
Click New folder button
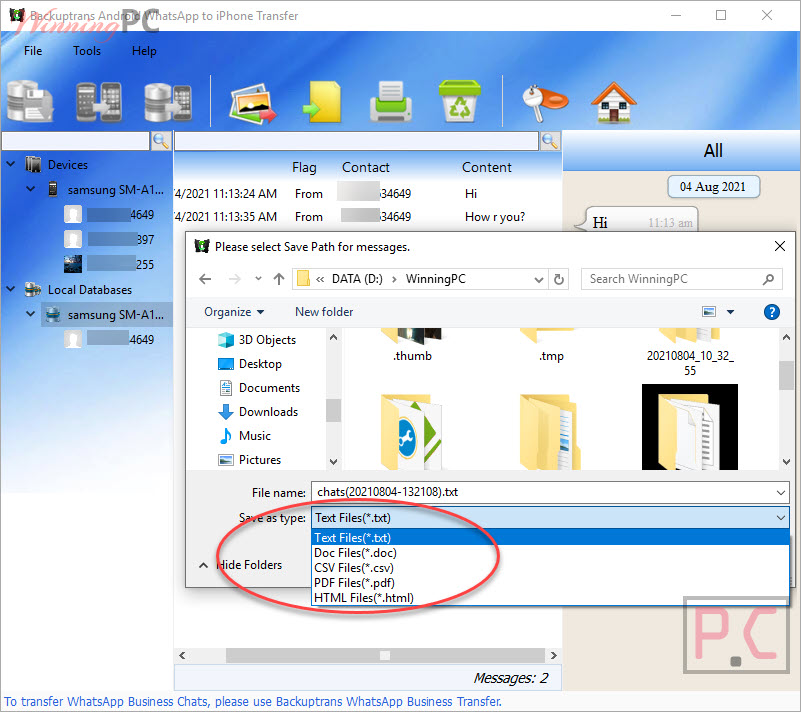point(324,312)
